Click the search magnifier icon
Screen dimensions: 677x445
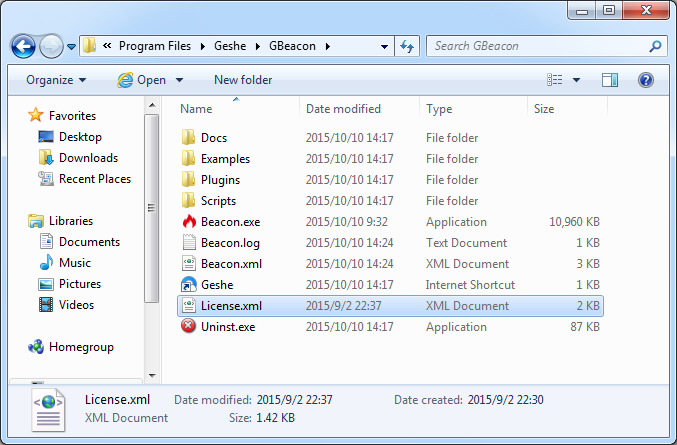655,46
